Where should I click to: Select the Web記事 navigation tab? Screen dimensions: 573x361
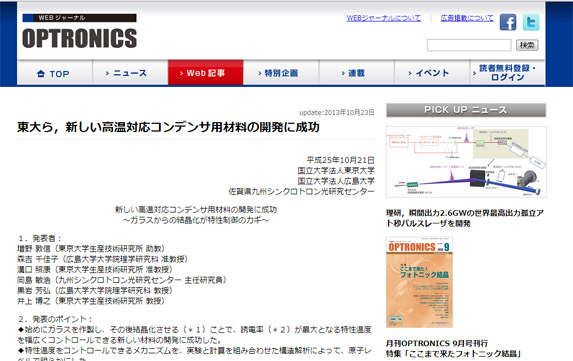(205, 73)
